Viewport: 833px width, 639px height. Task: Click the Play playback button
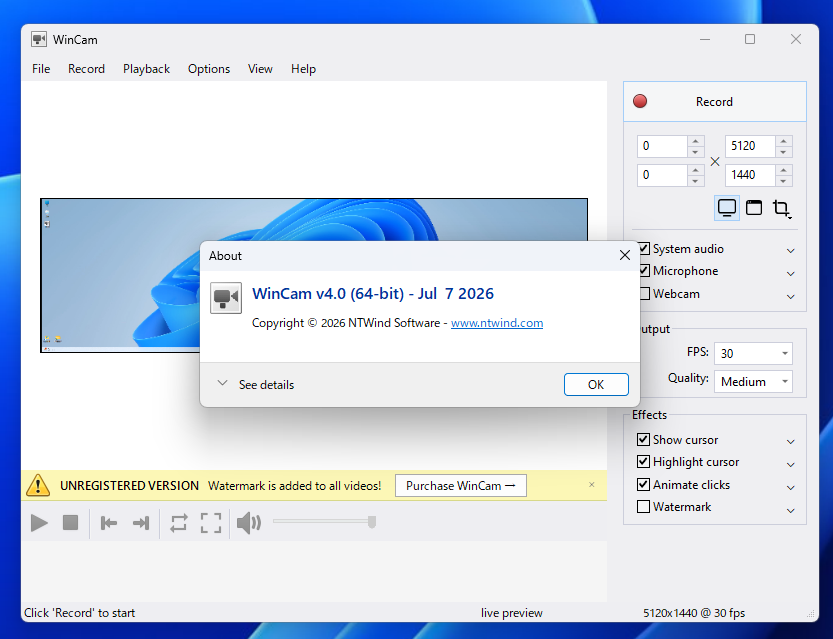[39, 523]
